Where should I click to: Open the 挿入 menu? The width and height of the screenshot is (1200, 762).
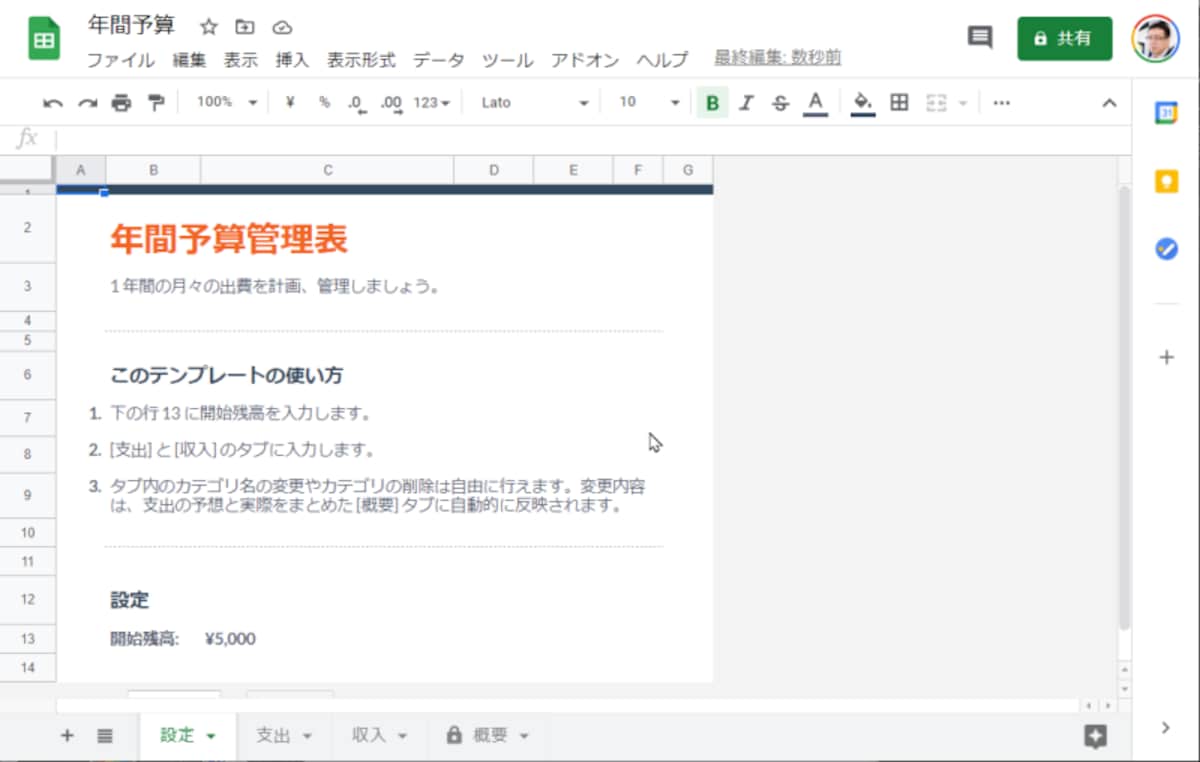(293, 60)
